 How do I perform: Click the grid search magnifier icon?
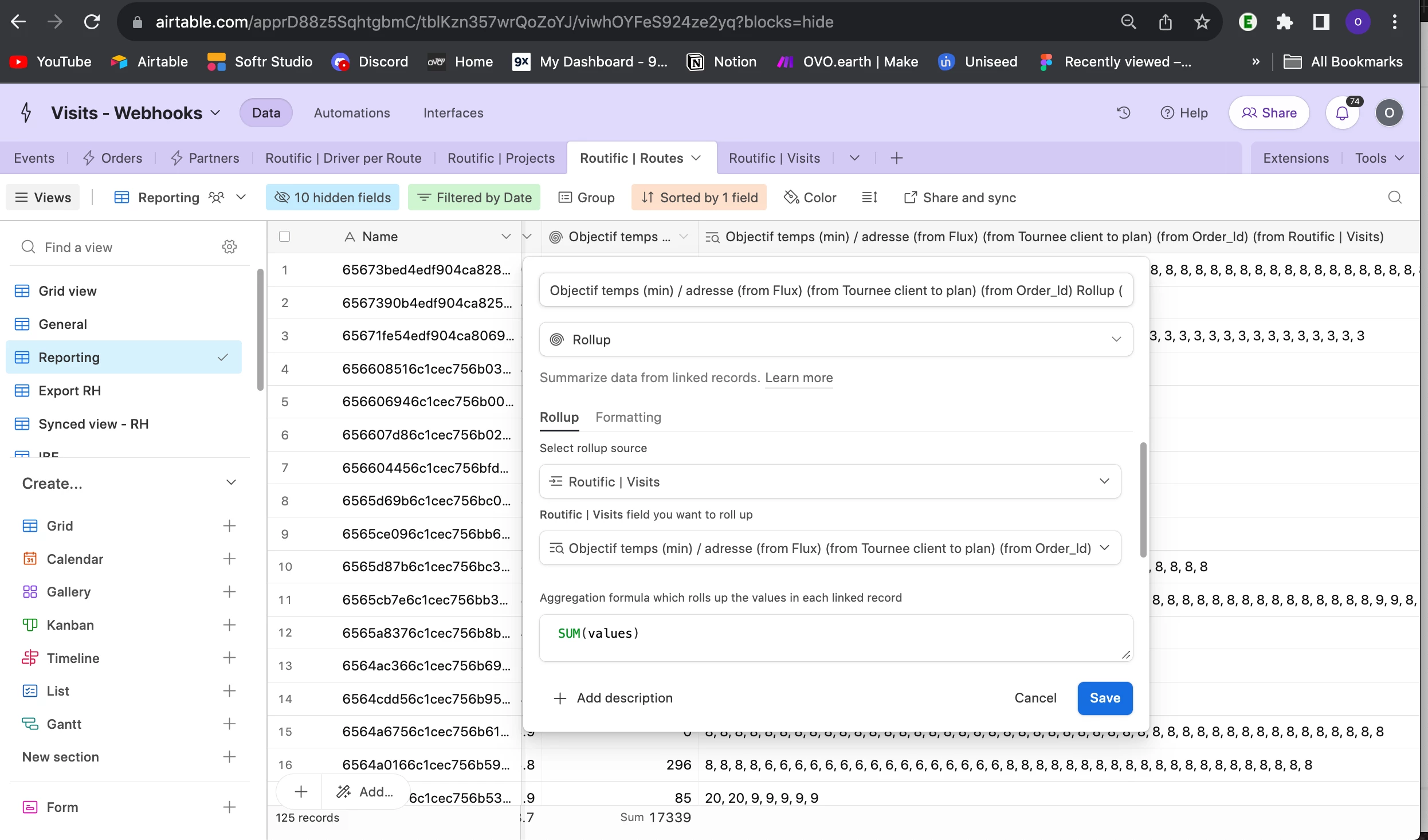(1395, 198)
